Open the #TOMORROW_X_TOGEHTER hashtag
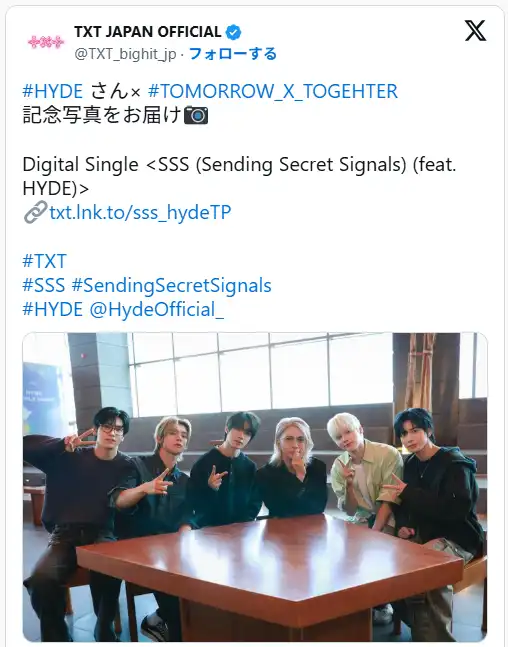 click(x=273, y=91)
